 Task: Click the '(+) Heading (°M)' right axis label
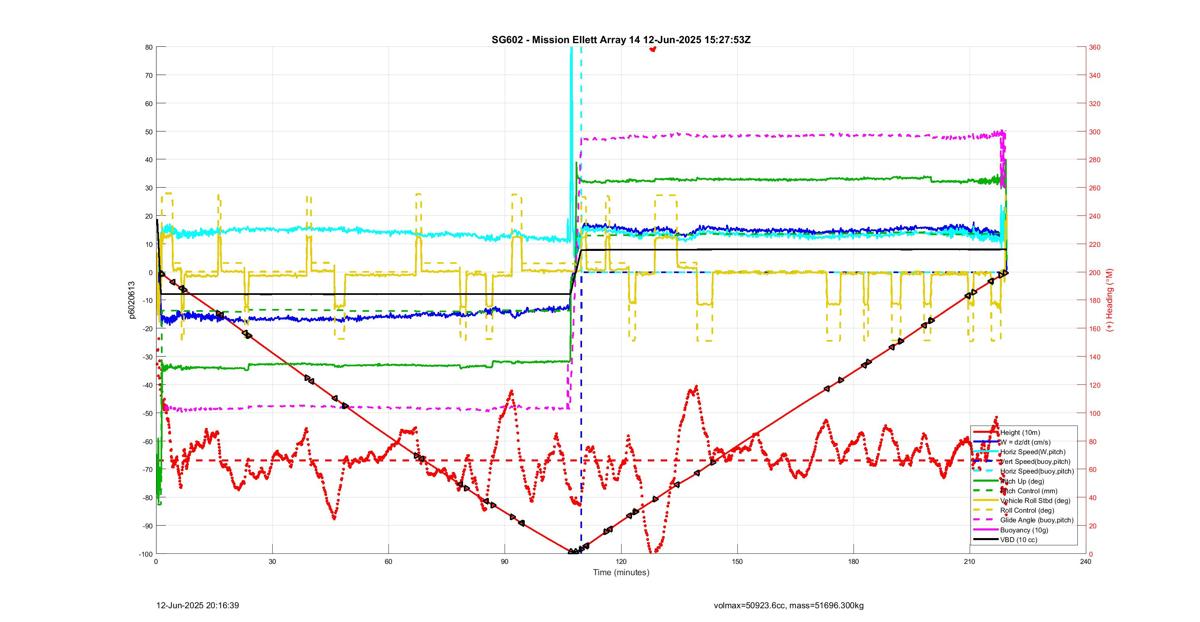click(x=1109, y=300)
